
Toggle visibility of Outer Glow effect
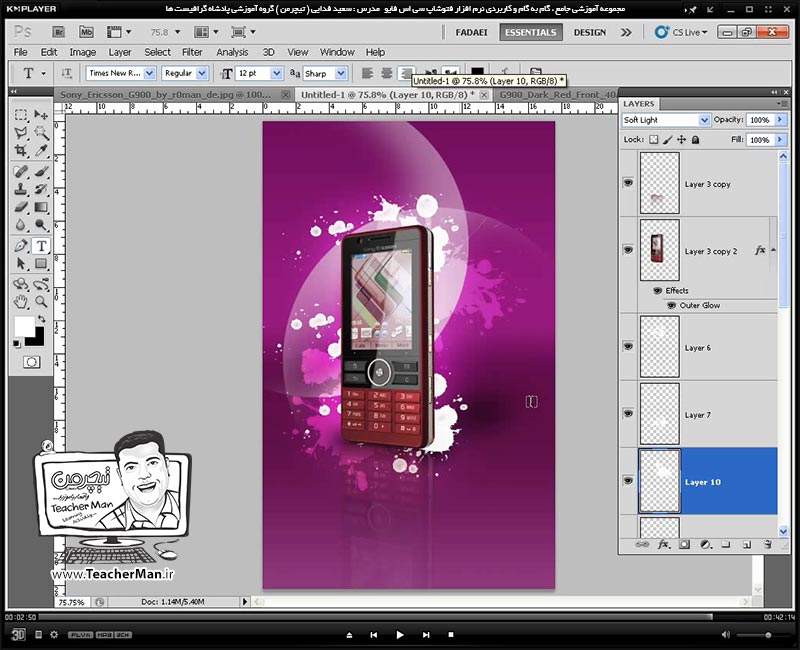(671, 306)
